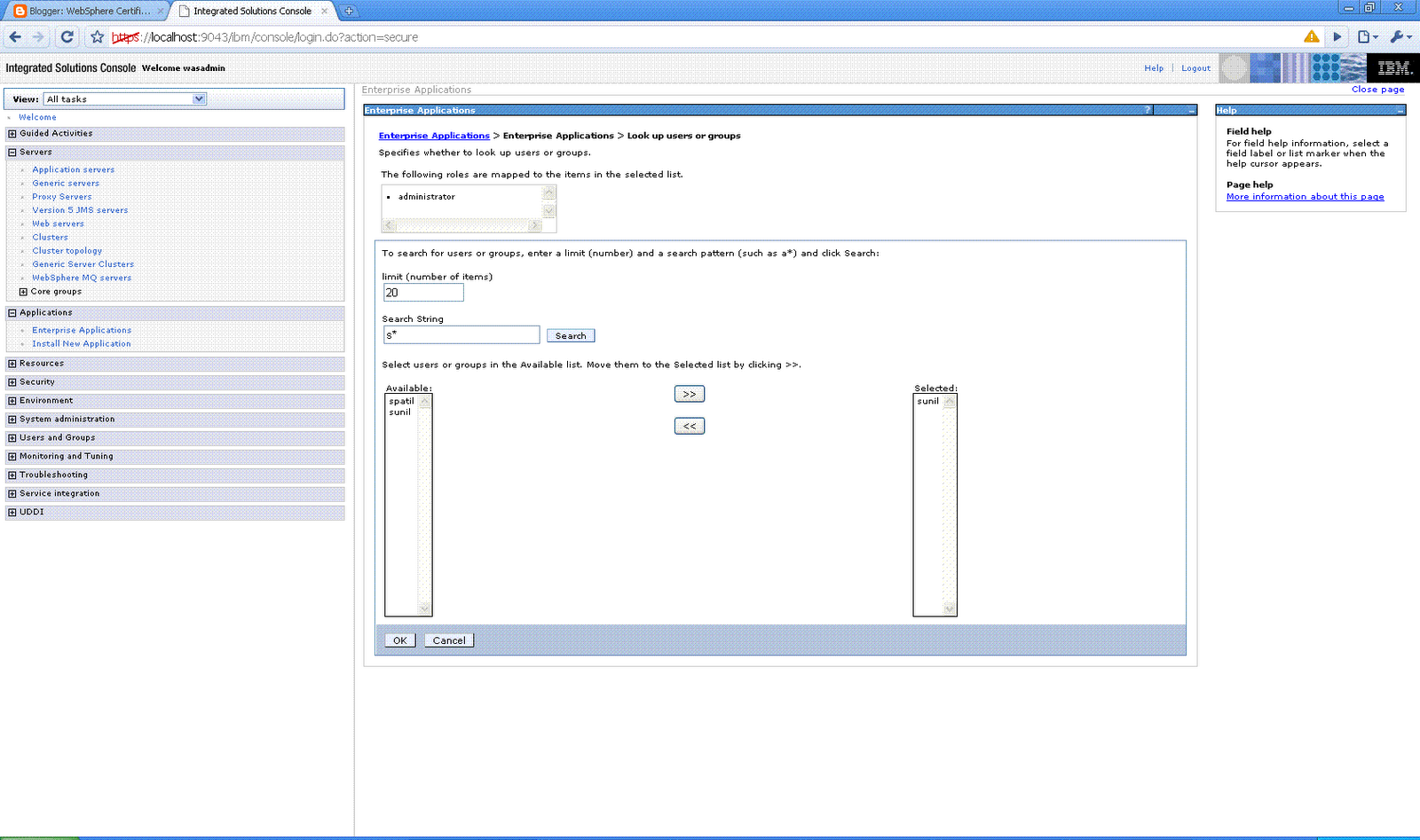1420x840 pixels.
Task: Click the browser back arrow
Action: click(15, 37)
